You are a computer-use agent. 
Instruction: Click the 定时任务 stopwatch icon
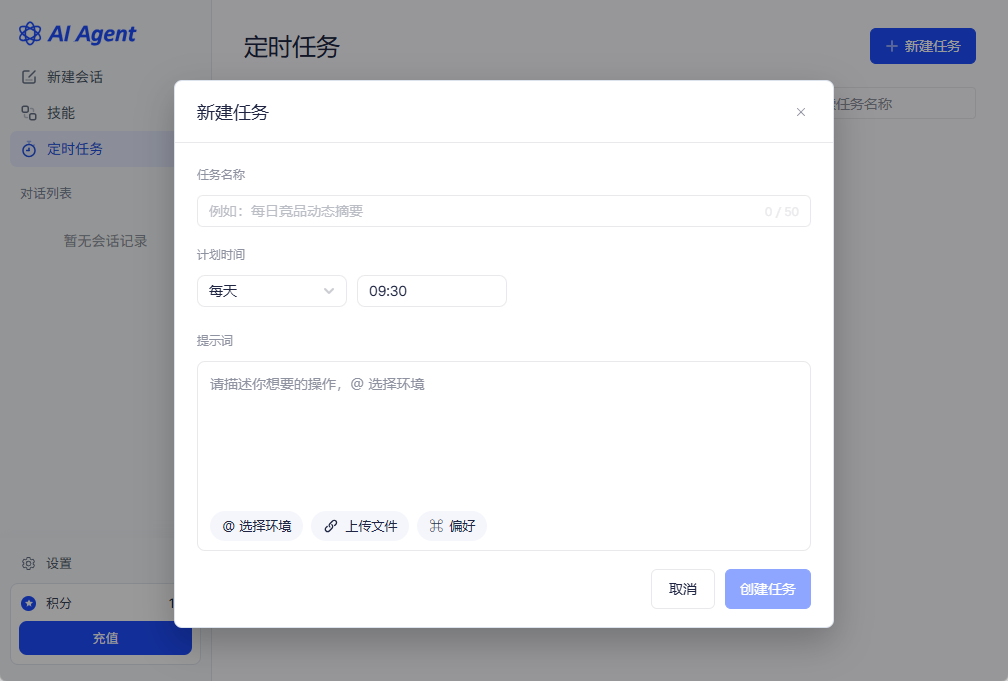[29, 149]
